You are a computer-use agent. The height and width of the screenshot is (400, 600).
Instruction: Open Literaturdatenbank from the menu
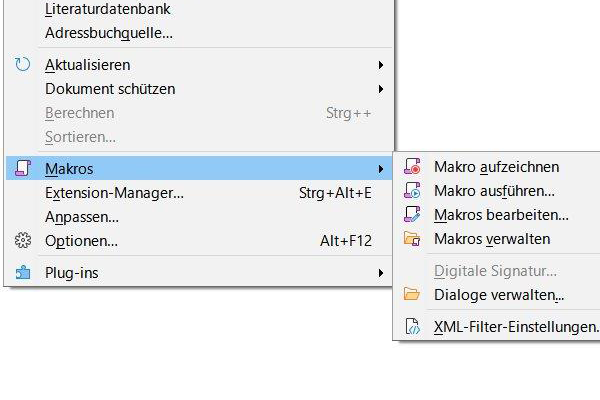[x=106, y=8]
